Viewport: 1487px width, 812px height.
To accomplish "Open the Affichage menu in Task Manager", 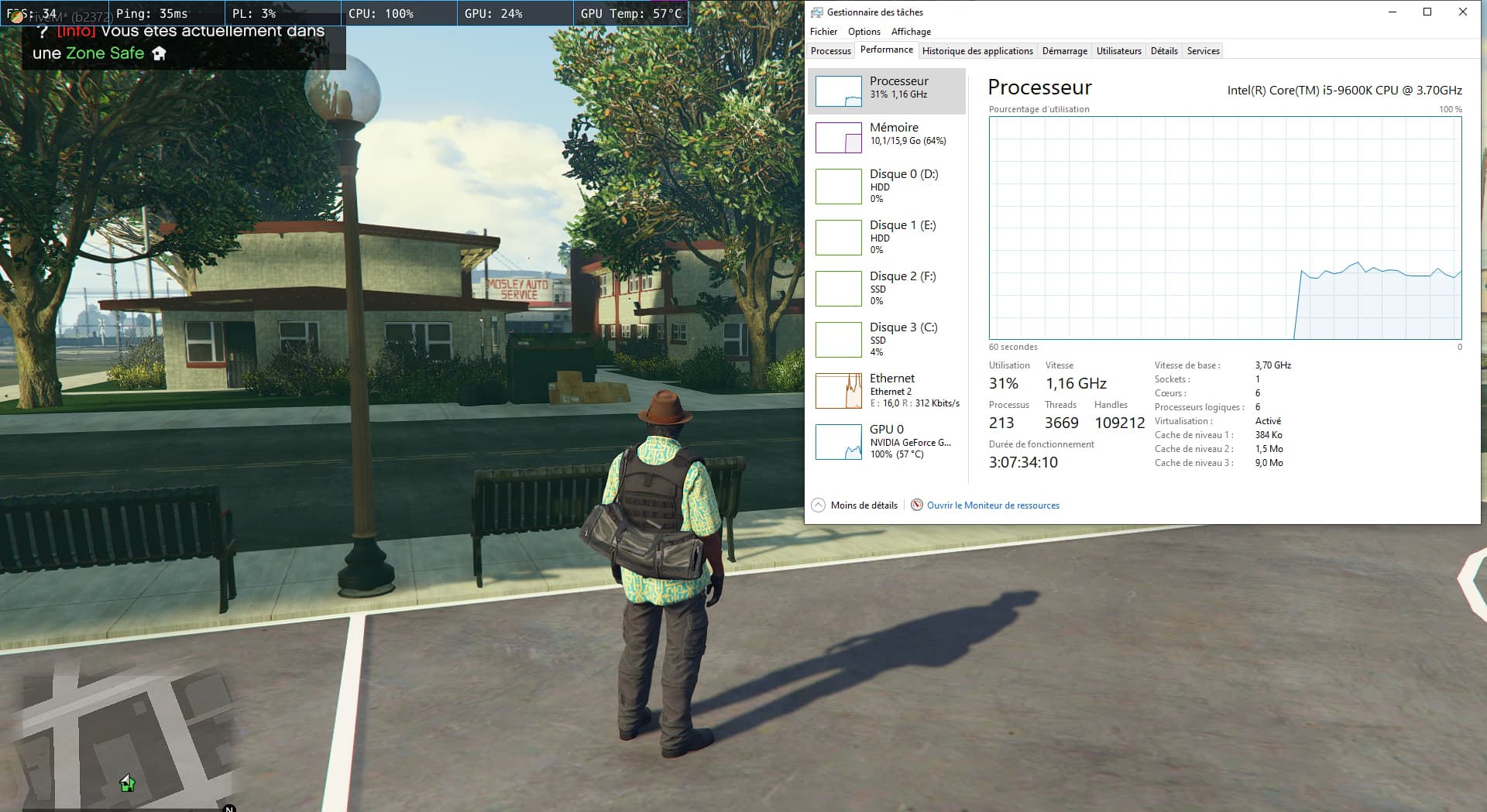I will 911,32.
